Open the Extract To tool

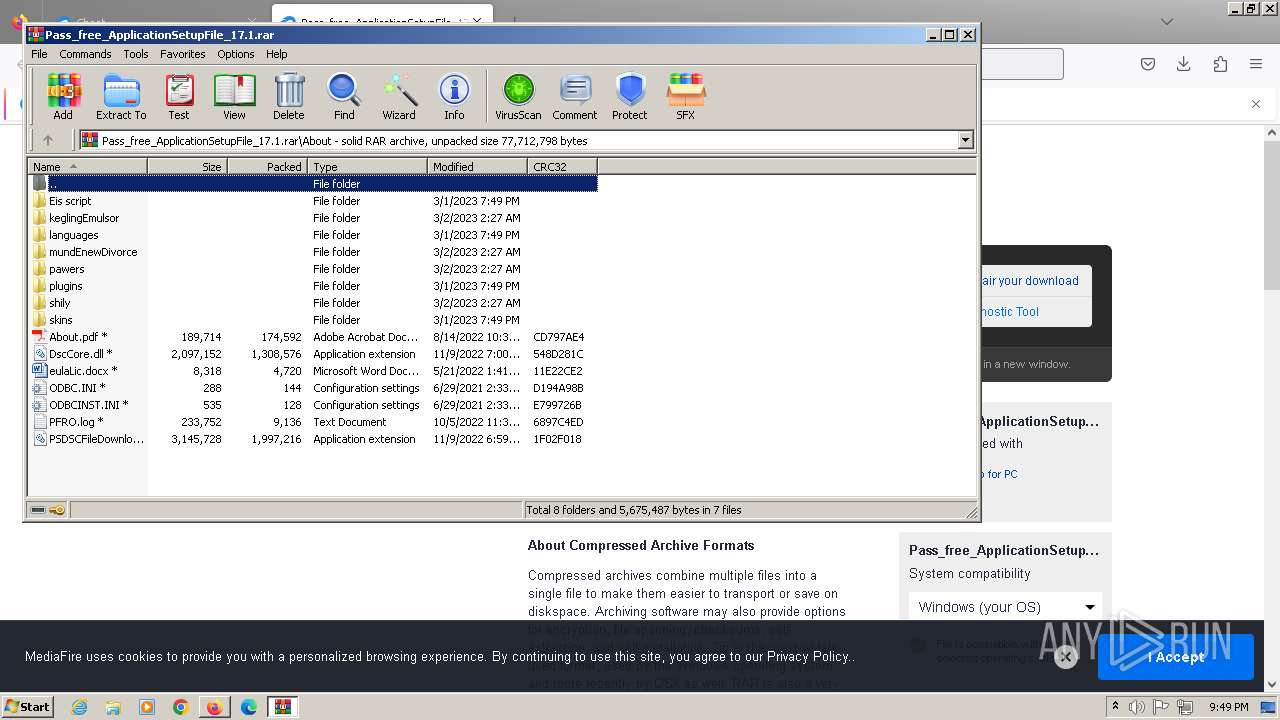pyautogui.click(x=121, y=97)
